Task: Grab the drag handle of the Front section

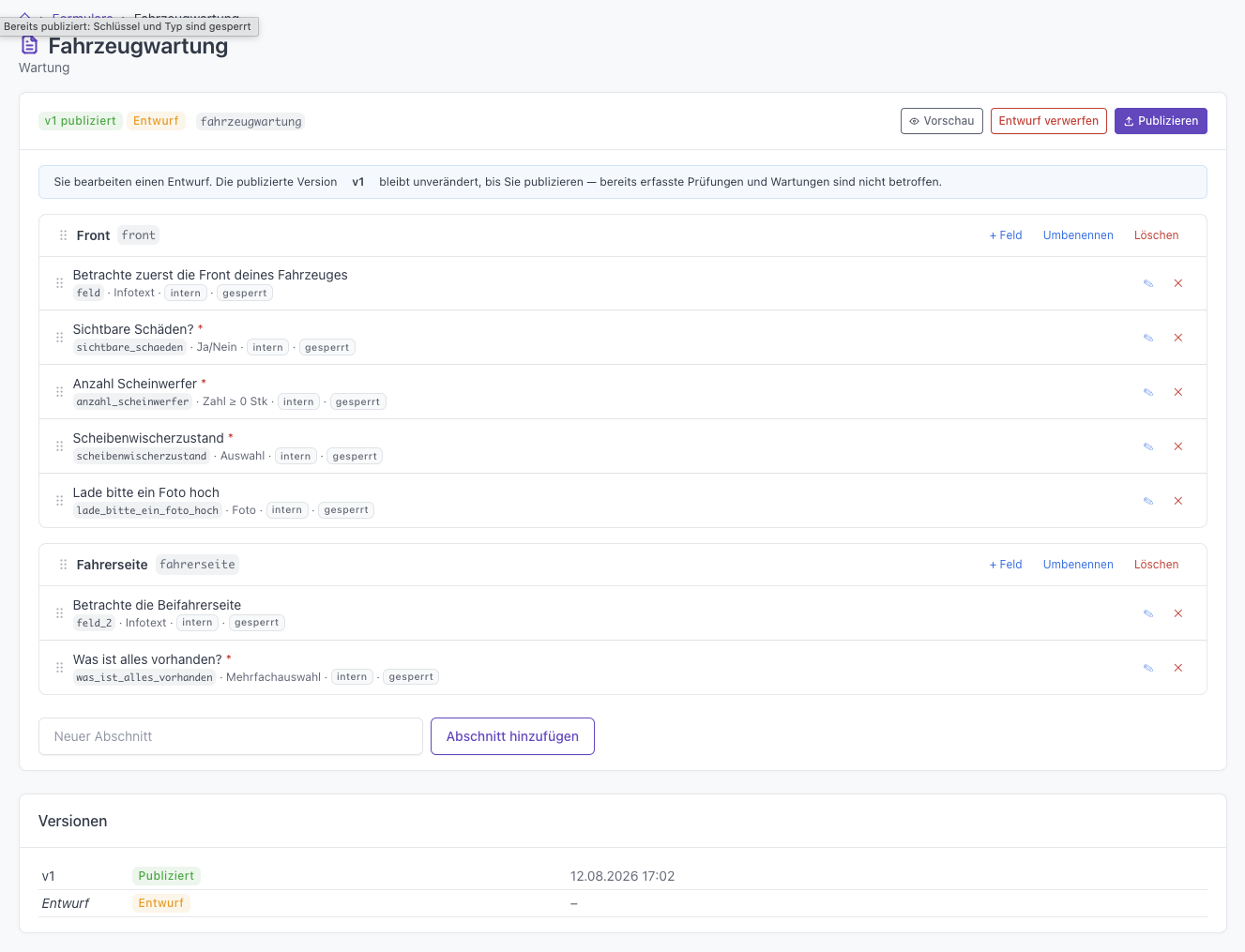Action: 63,235
